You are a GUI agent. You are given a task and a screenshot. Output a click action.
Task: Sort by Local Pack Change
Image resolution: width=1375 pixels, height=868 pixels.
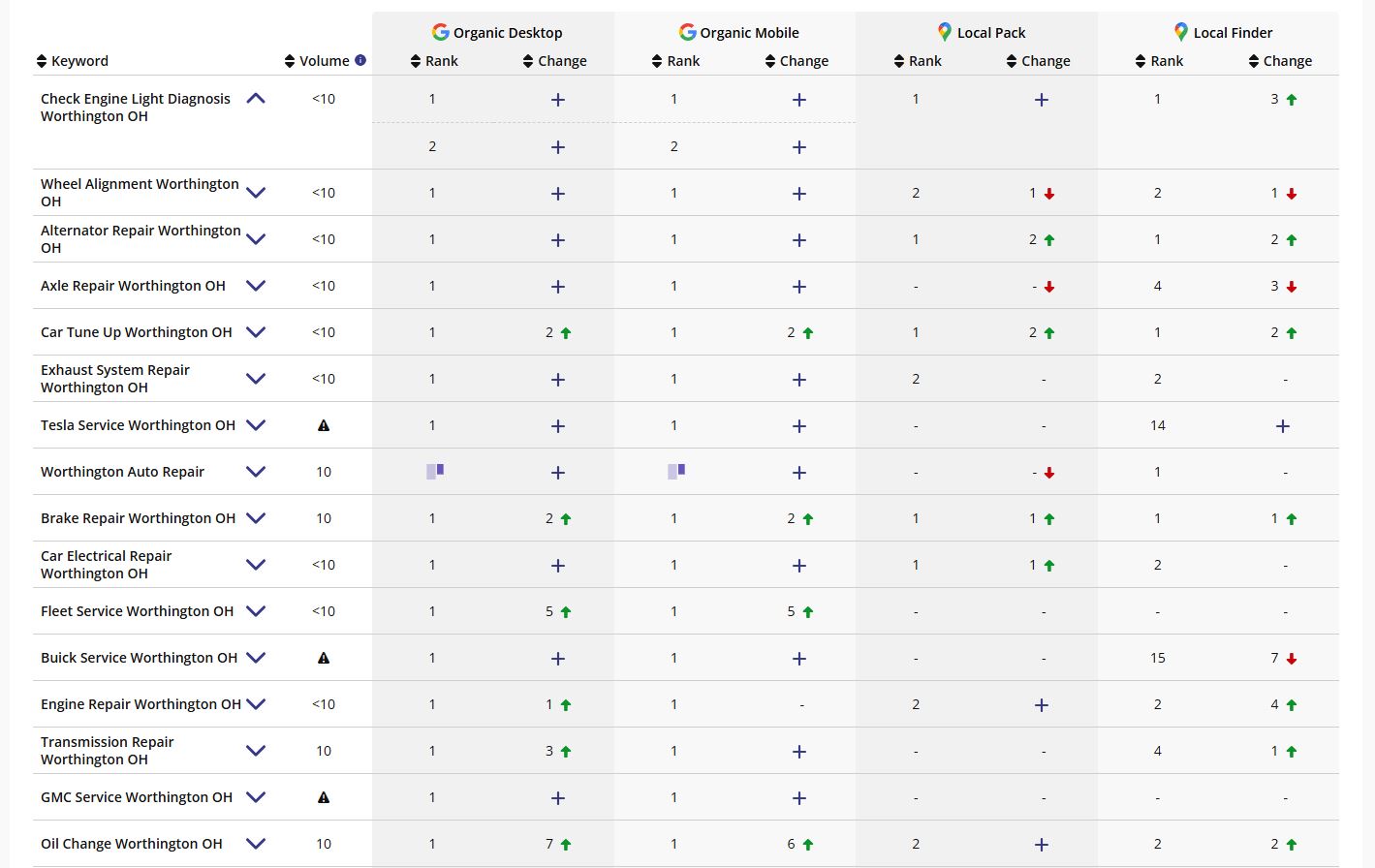(1012, 61)
